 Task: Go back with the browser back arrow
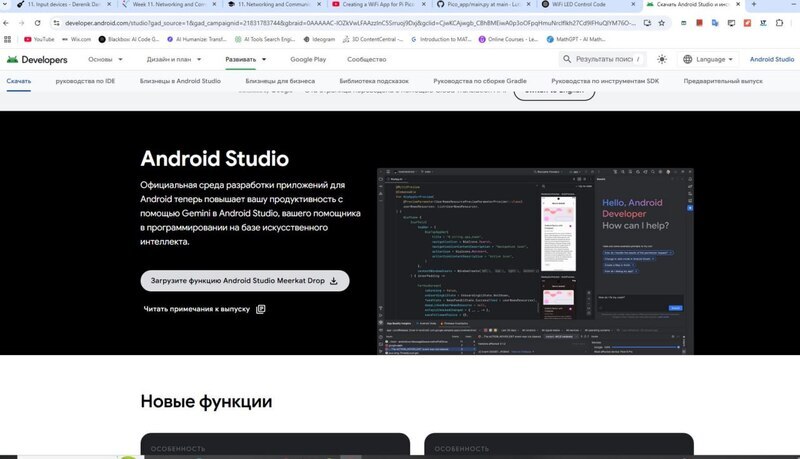tap(6, 23)
